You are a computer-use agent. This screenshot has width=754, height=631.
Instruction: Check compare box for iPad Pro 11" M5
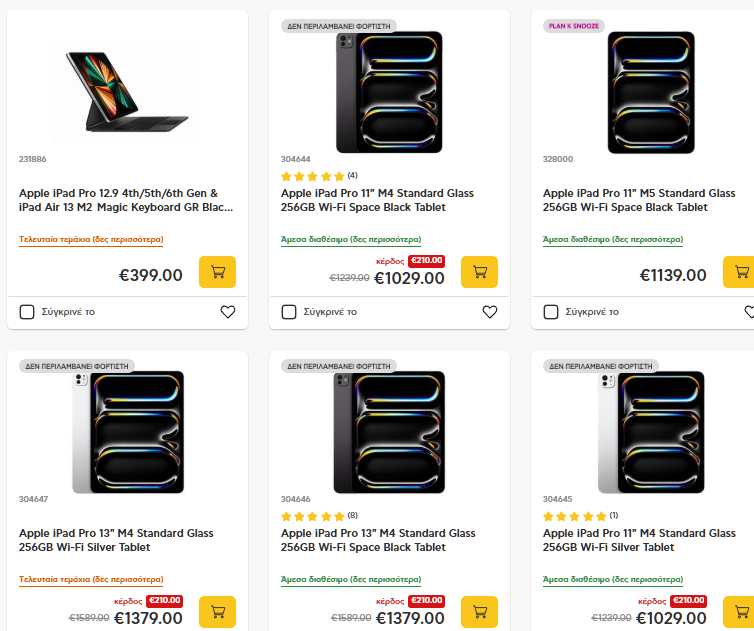coord(551,312)
